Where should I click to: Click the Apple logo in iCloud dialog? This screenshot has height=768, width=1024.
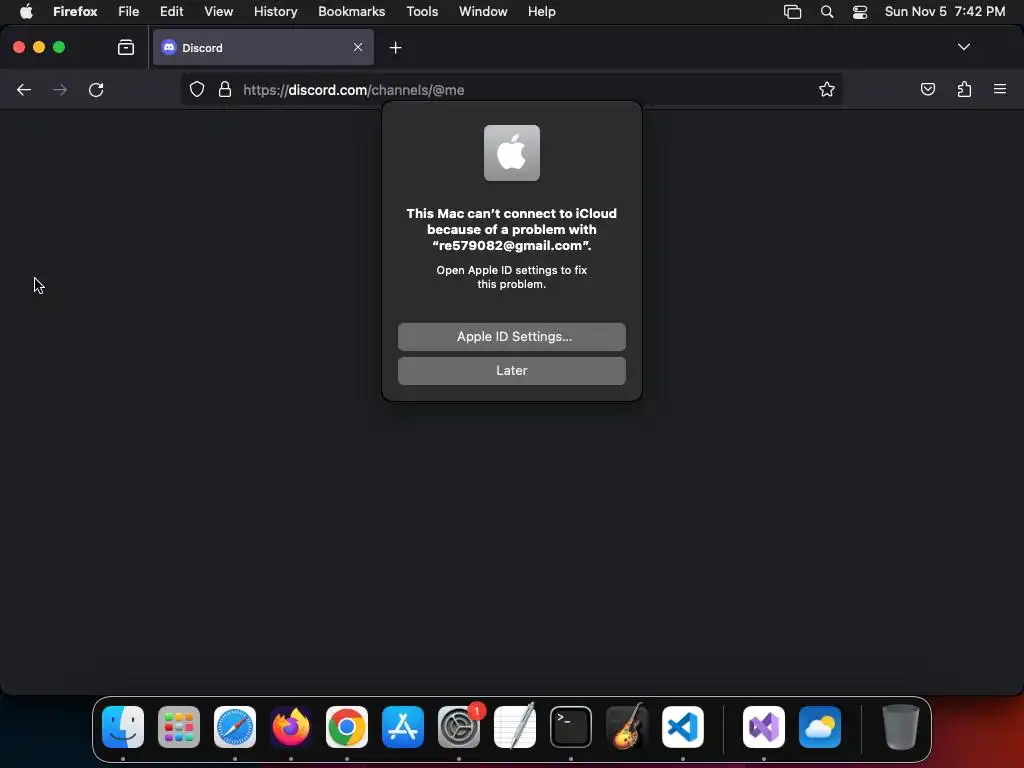coord(511,153)
